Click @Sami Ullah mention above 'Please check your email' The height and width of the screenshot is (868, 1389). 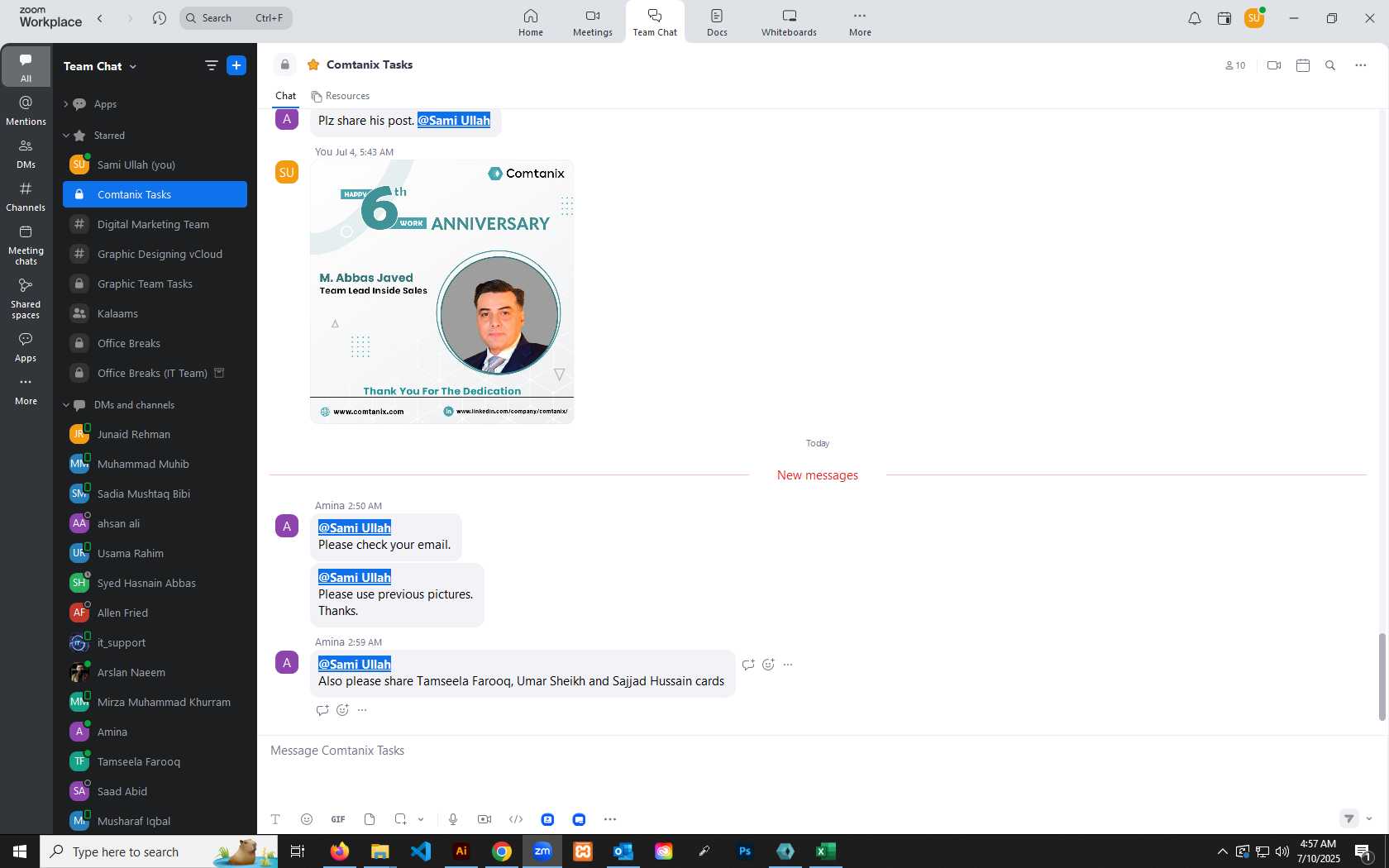pos(355,527)
